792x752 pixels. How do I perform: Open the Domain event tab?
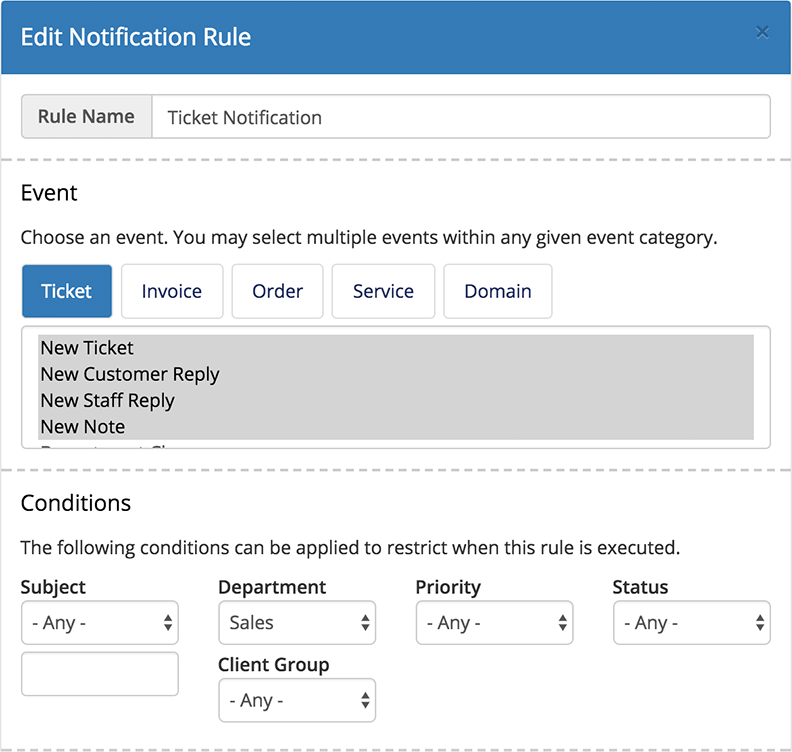click(497, 291)
